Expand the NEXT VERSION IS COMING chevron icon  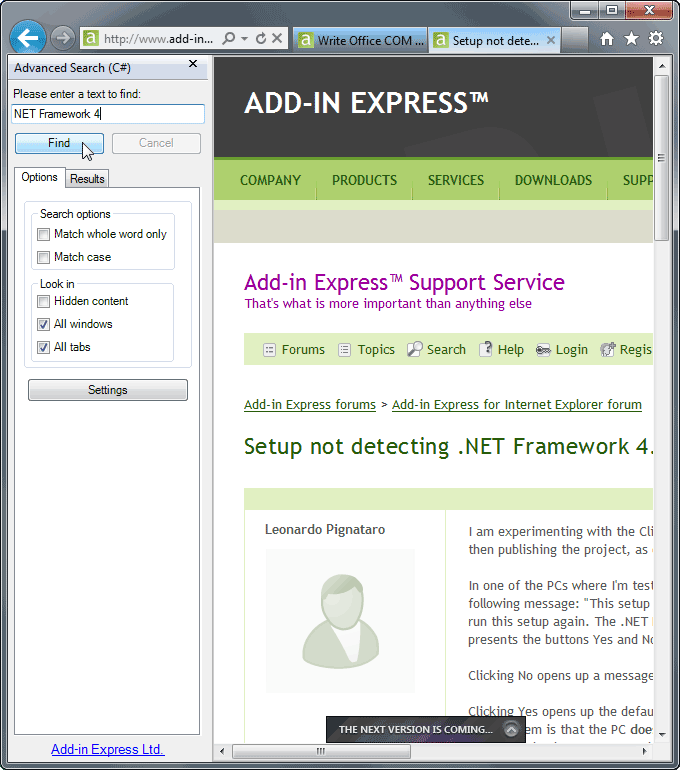511,730
